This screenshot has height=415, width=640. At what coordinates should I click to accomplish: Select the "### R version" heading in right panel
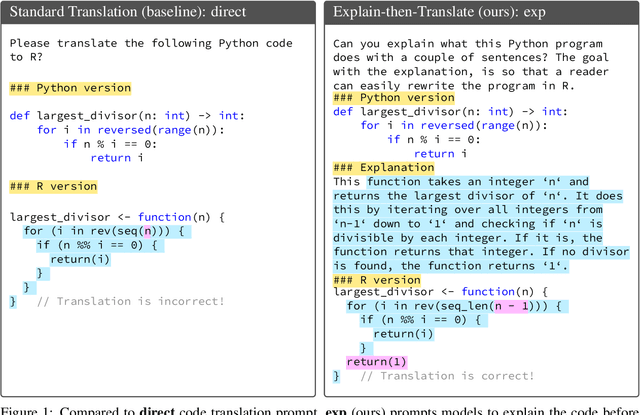tap(376, 278)
